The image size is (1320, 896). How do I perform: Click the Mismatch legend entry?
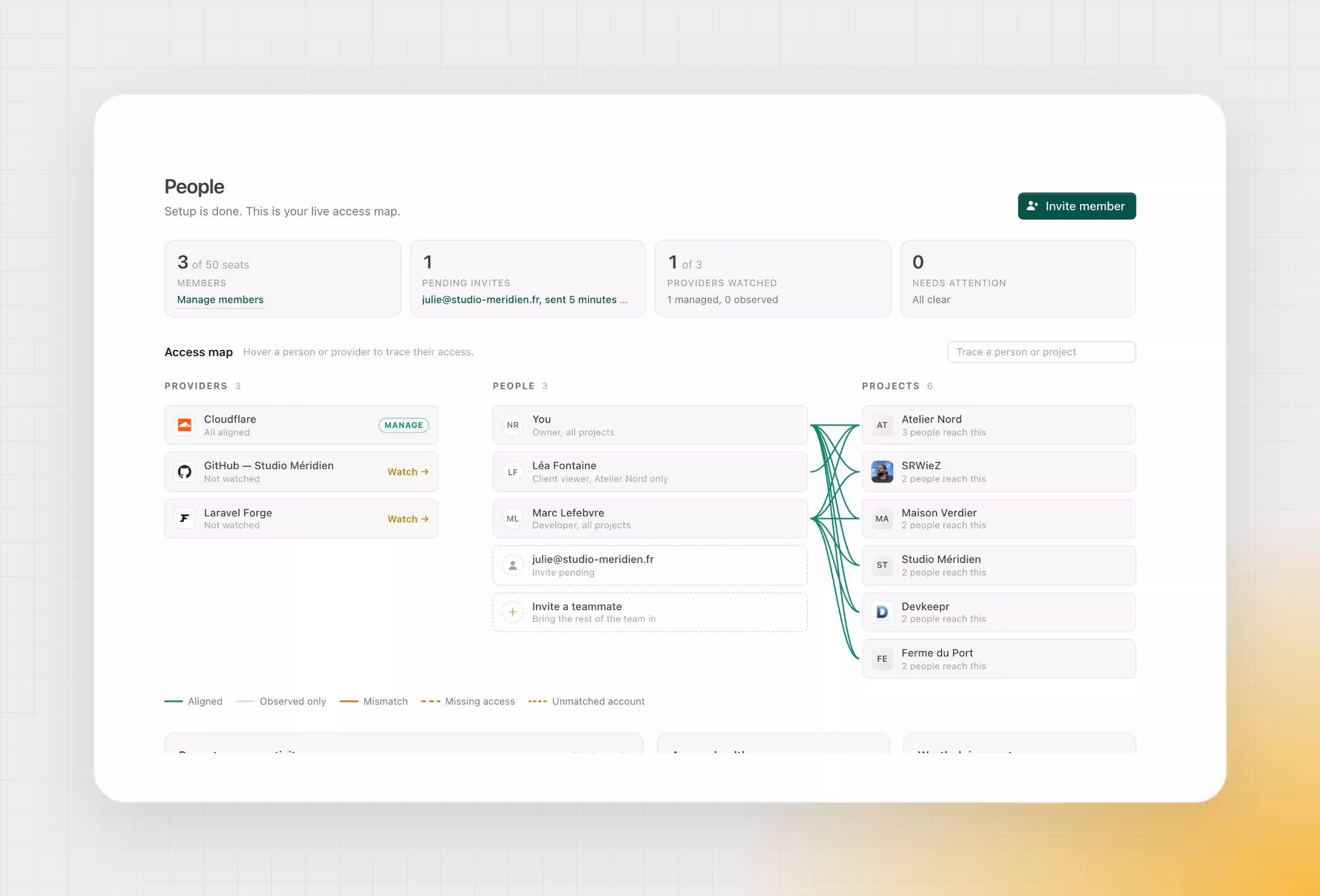point(374,701)
